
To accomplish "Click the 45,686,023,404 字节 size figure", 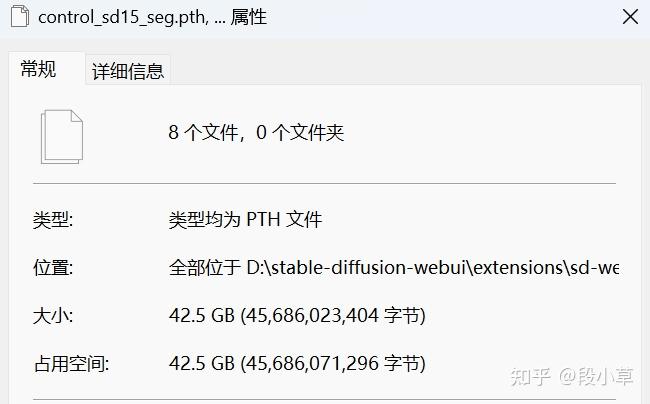I will click(333, 316).
